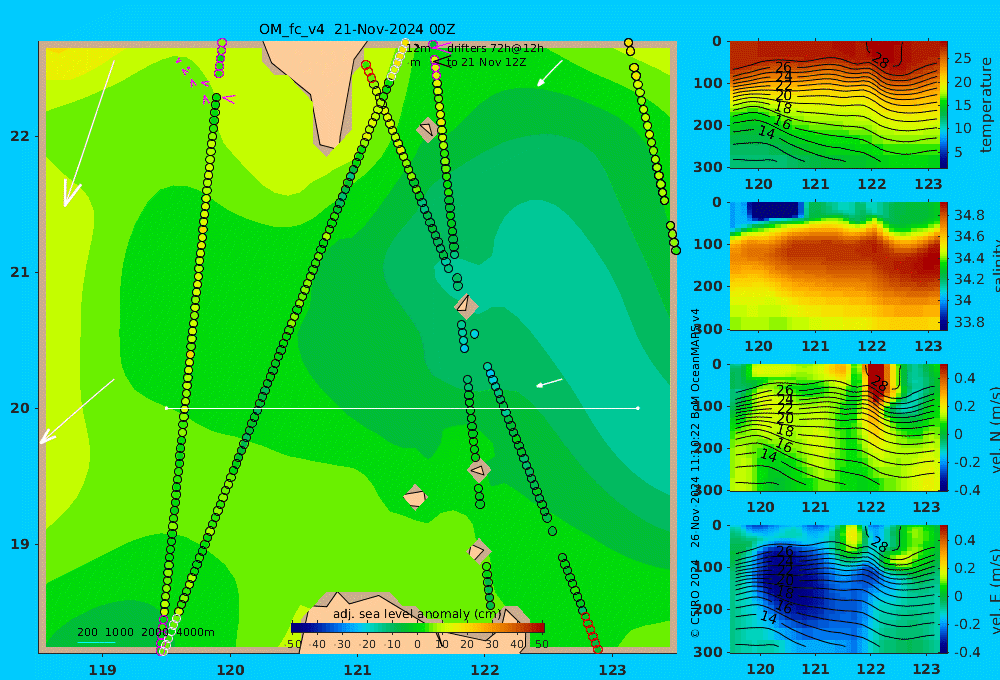Click the cyan drifter circle near 20.5°N, 121.9°E
The height and width of the screenshot is (680, 1000).
pos(474,334)
